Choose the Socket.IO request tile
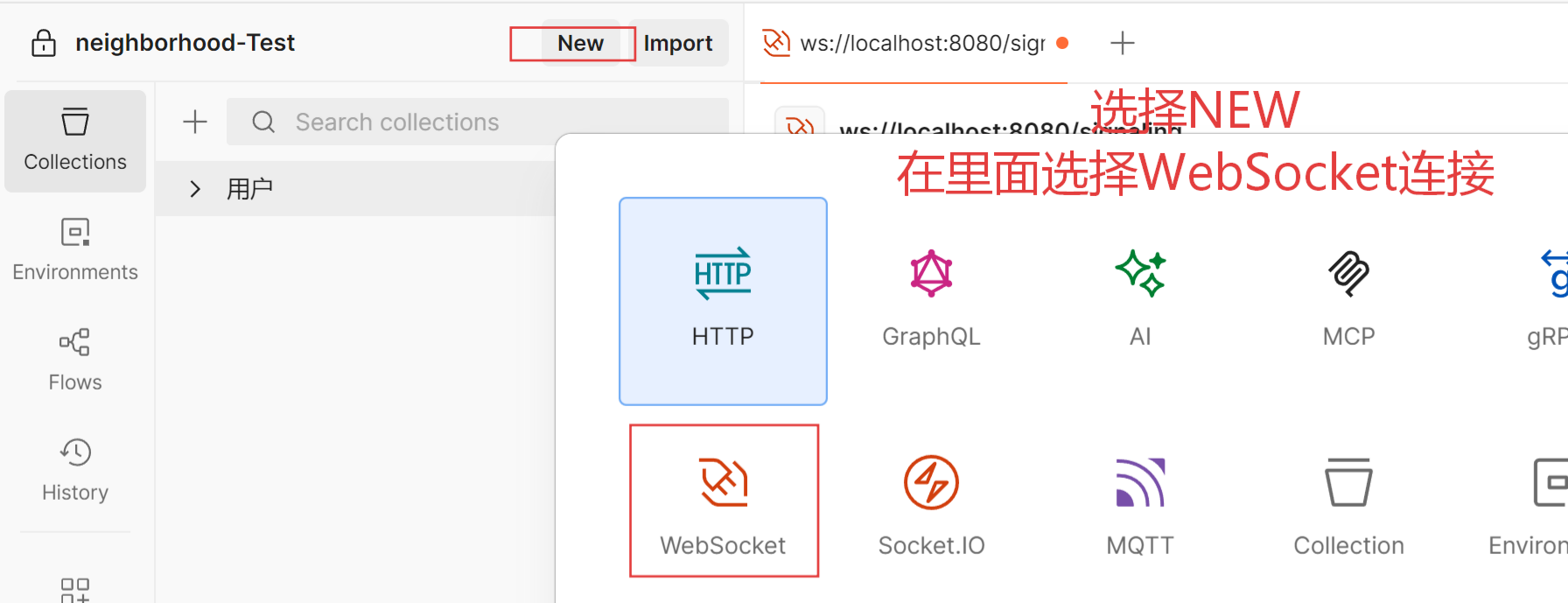 [x=931, y=508]
